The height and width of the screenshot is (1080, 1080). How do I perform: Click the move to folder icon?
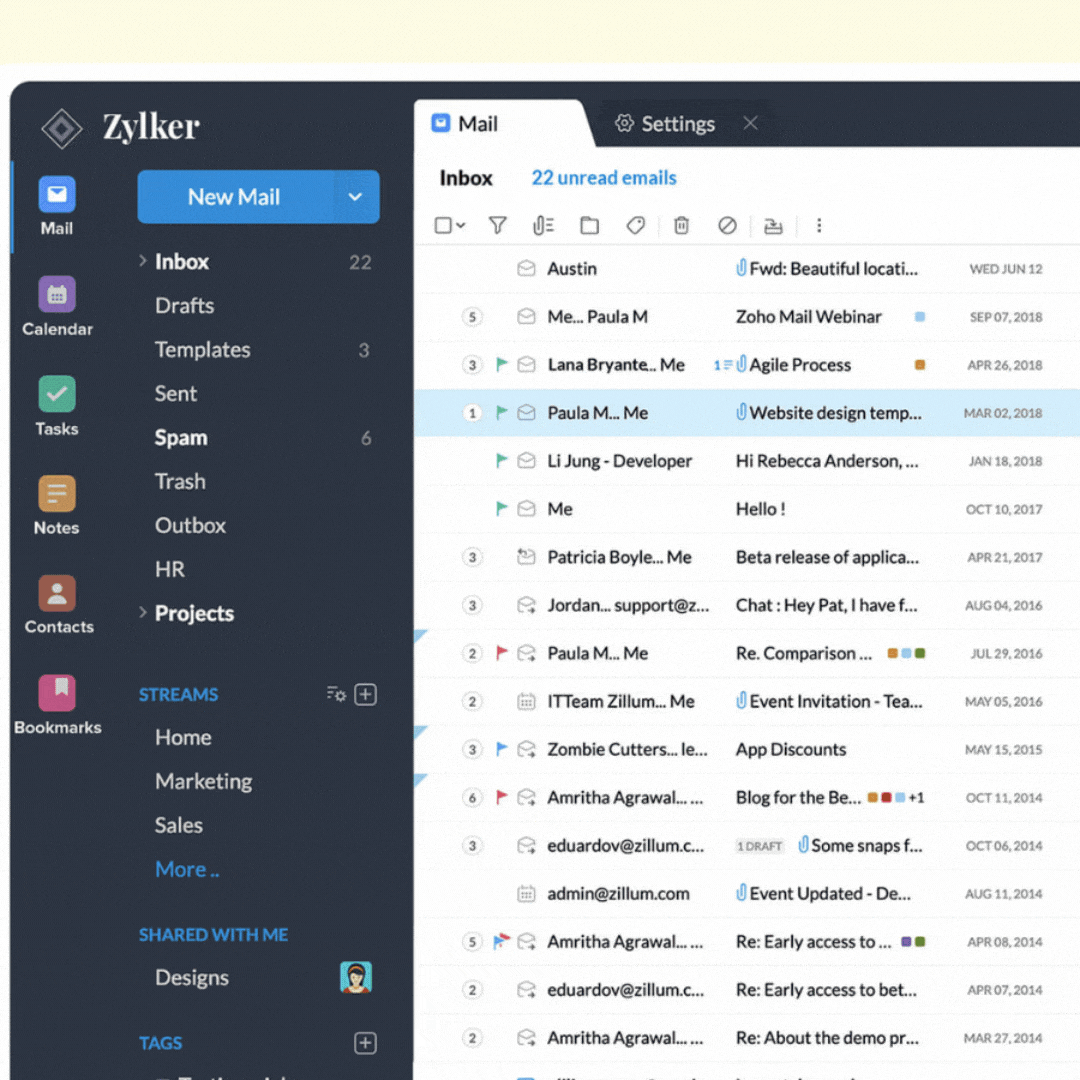[590, 225]
